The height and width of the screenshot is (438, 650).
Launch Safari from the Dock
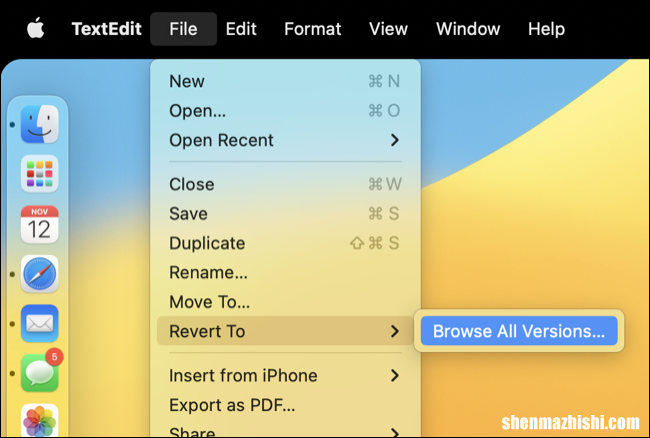pyautogui.click(x=40, y=274)
